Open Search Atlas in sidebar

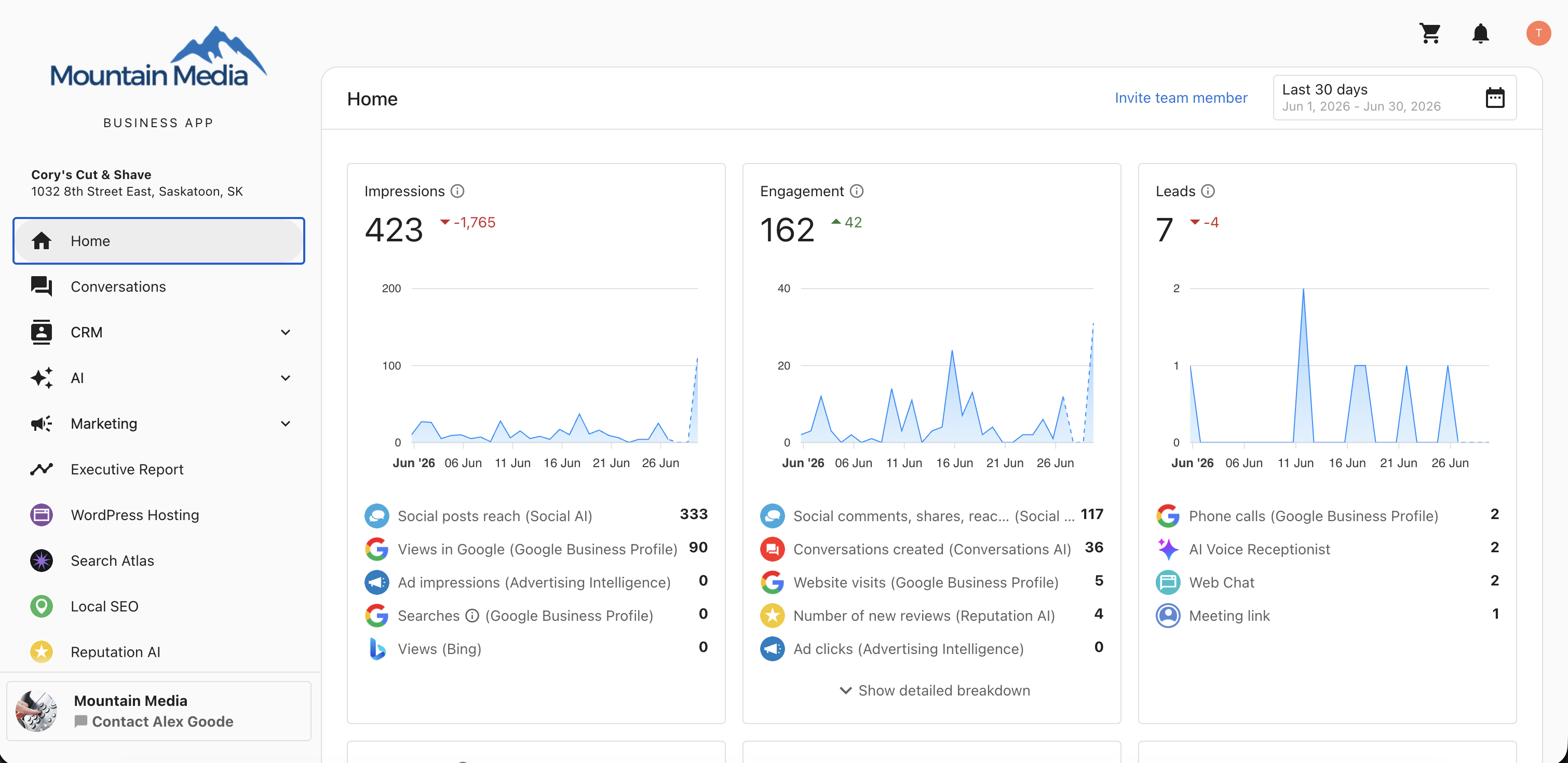coord(159,561)
